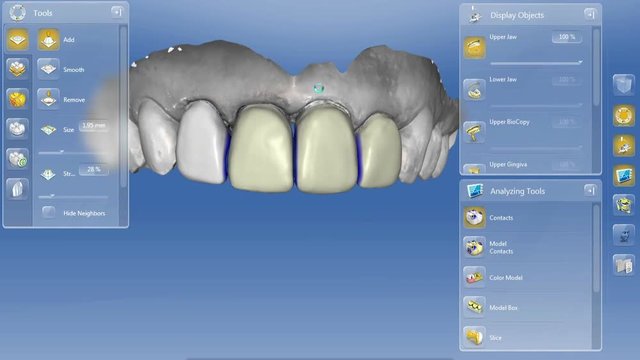Screen dimensions: 640x360
Task: Enable the Hide Neighbors checkbox
Action: pos(49,213)
